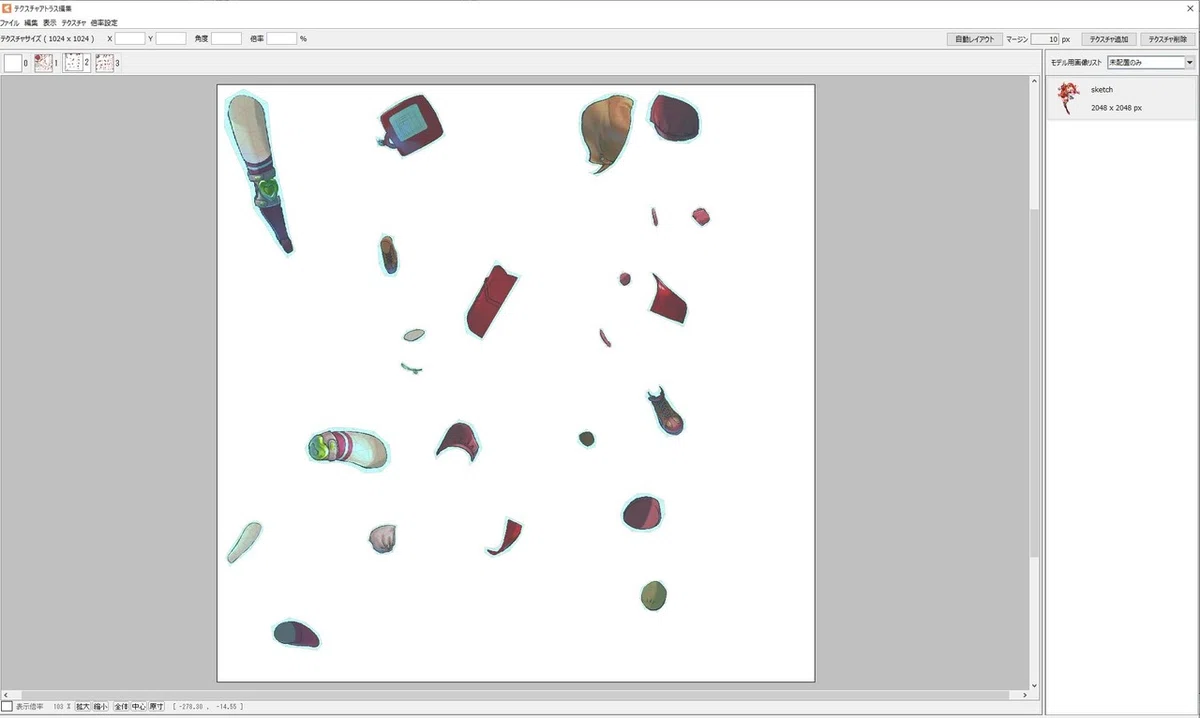This screenshot has width=1200, height=718.
Task: Select the small pink-red blob piece
Action: 701,216
